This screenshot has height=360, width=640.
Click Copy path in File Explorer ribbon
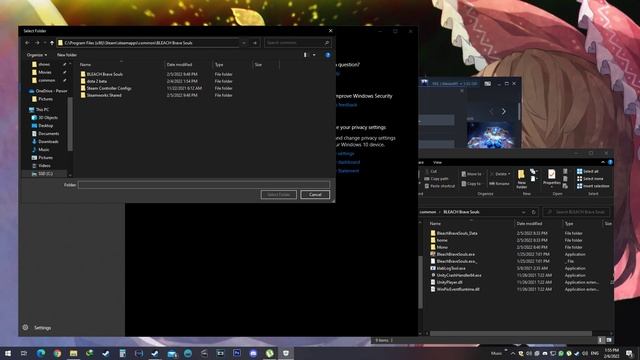tap(436, 179)
